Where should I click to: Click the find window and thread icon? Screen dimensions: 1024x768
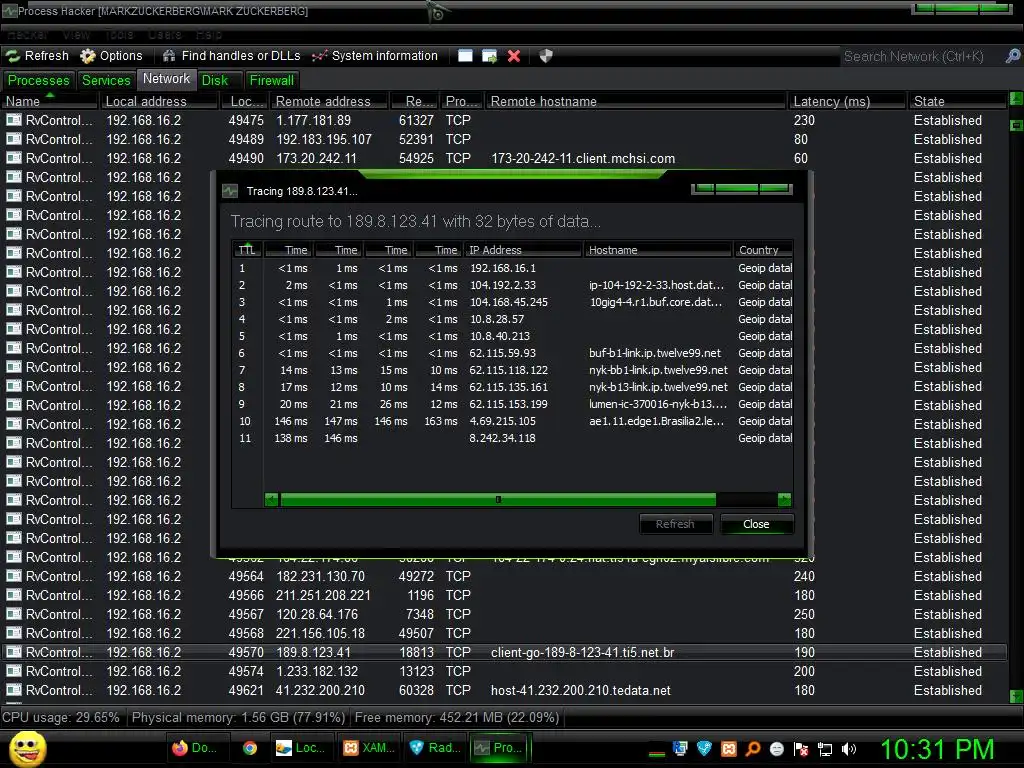489,56
